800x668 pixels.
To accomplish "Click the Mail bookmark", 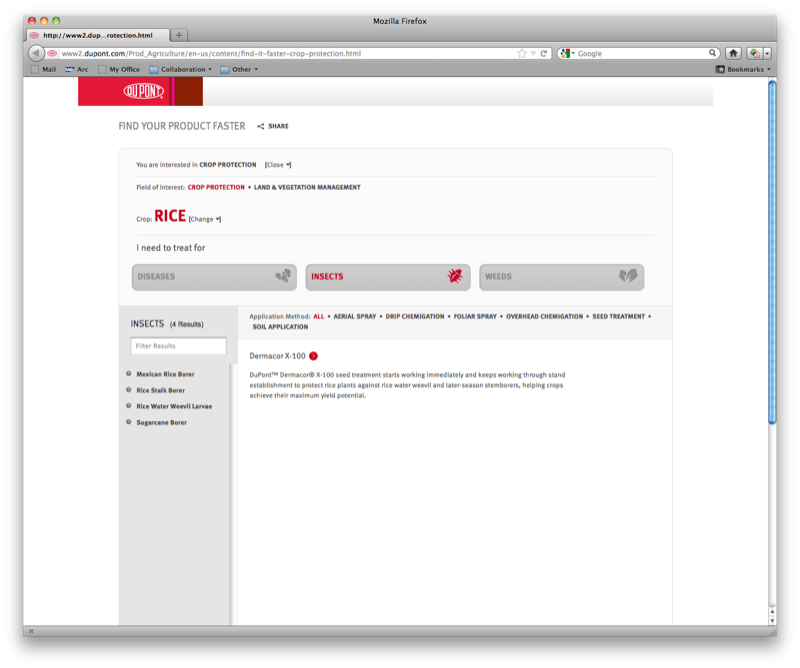I will [44, 69].
